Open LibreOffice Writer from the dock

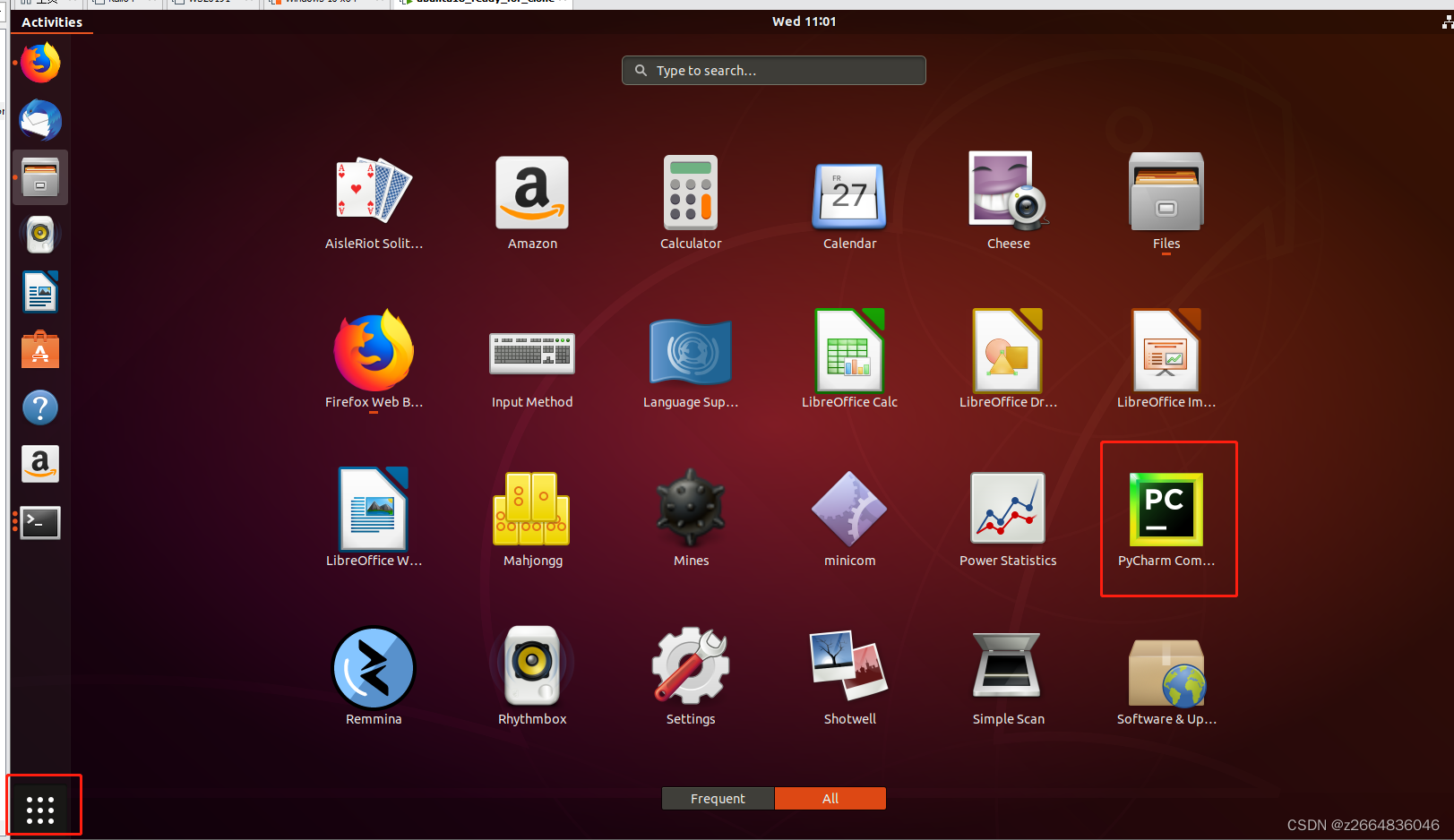coord(40,292)
